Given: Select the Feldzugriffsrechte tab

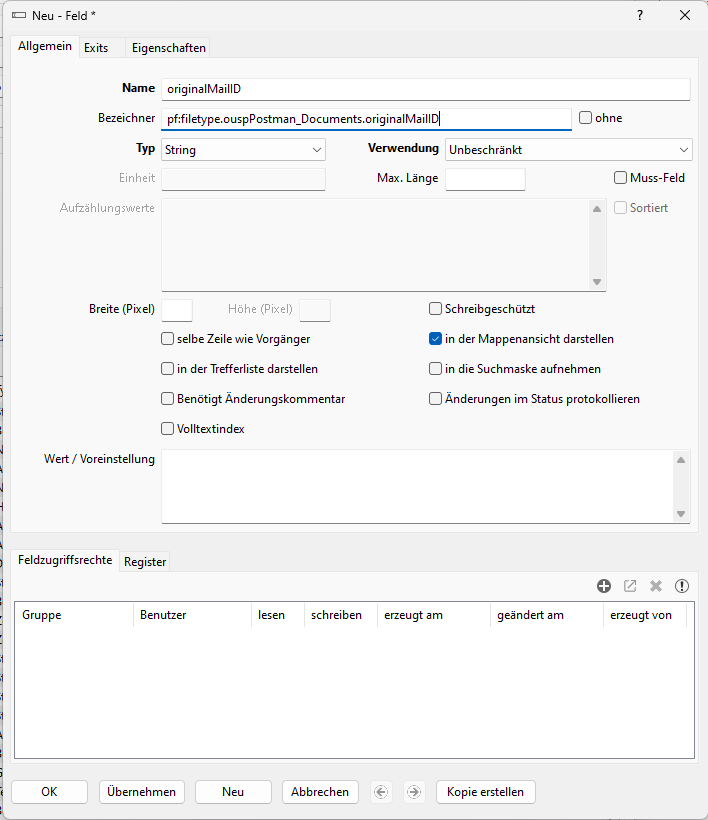Looking at the screenshot, I should (x=65, y=560).
